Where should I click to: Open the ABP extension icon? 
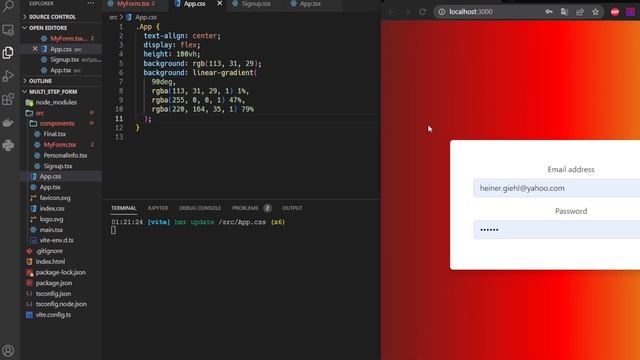coord(615,12)
